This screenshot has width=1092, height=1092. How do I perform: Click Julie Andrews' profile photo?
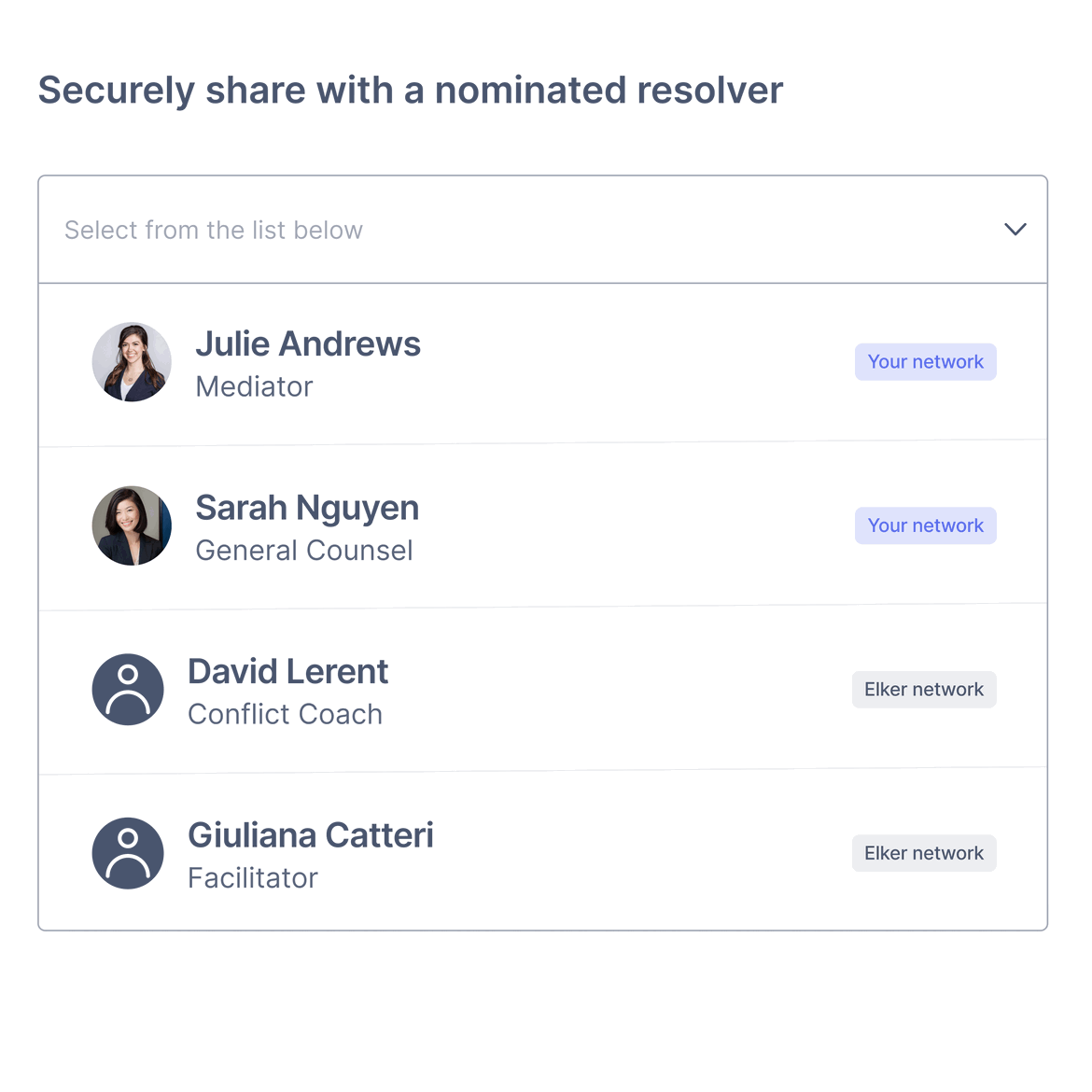[132, 362]
